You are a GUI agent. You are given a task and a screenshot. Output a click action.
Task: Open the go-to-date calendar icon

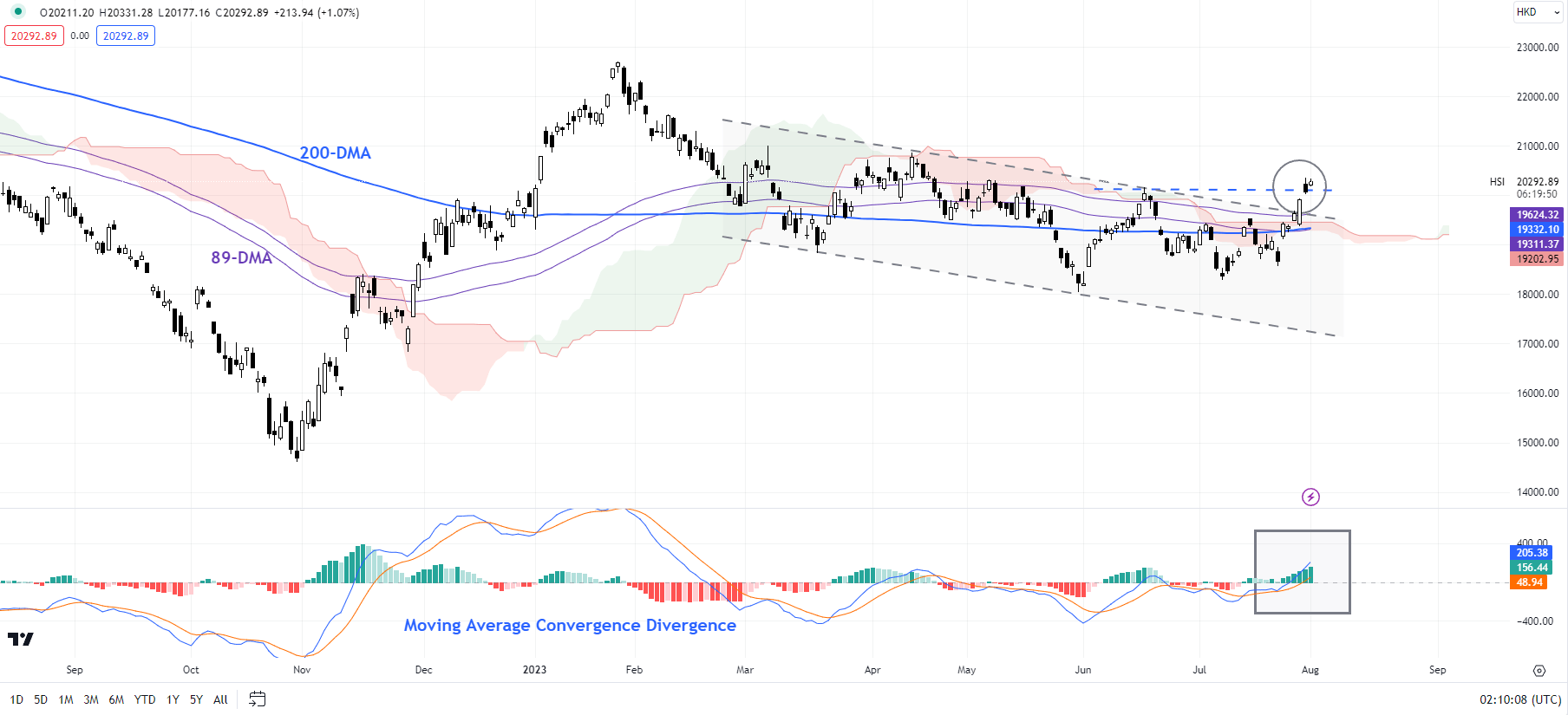point(258,699)
